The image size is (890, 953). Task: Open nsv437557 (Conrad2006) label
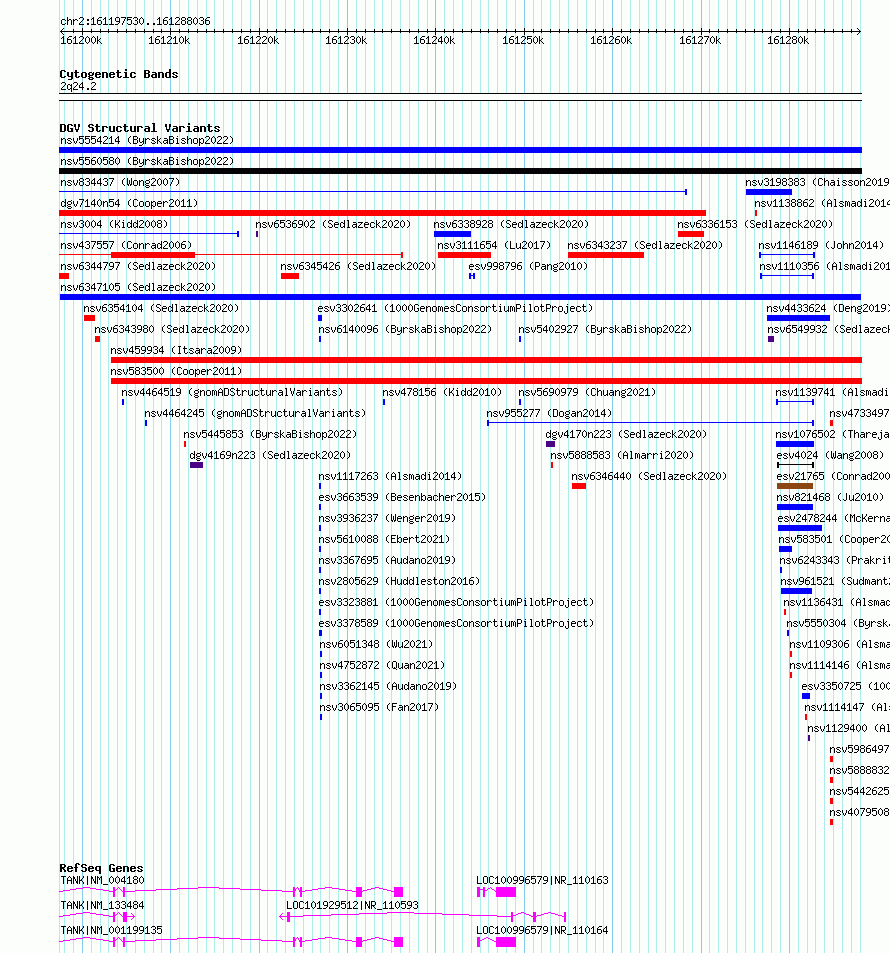click(126, 245)
